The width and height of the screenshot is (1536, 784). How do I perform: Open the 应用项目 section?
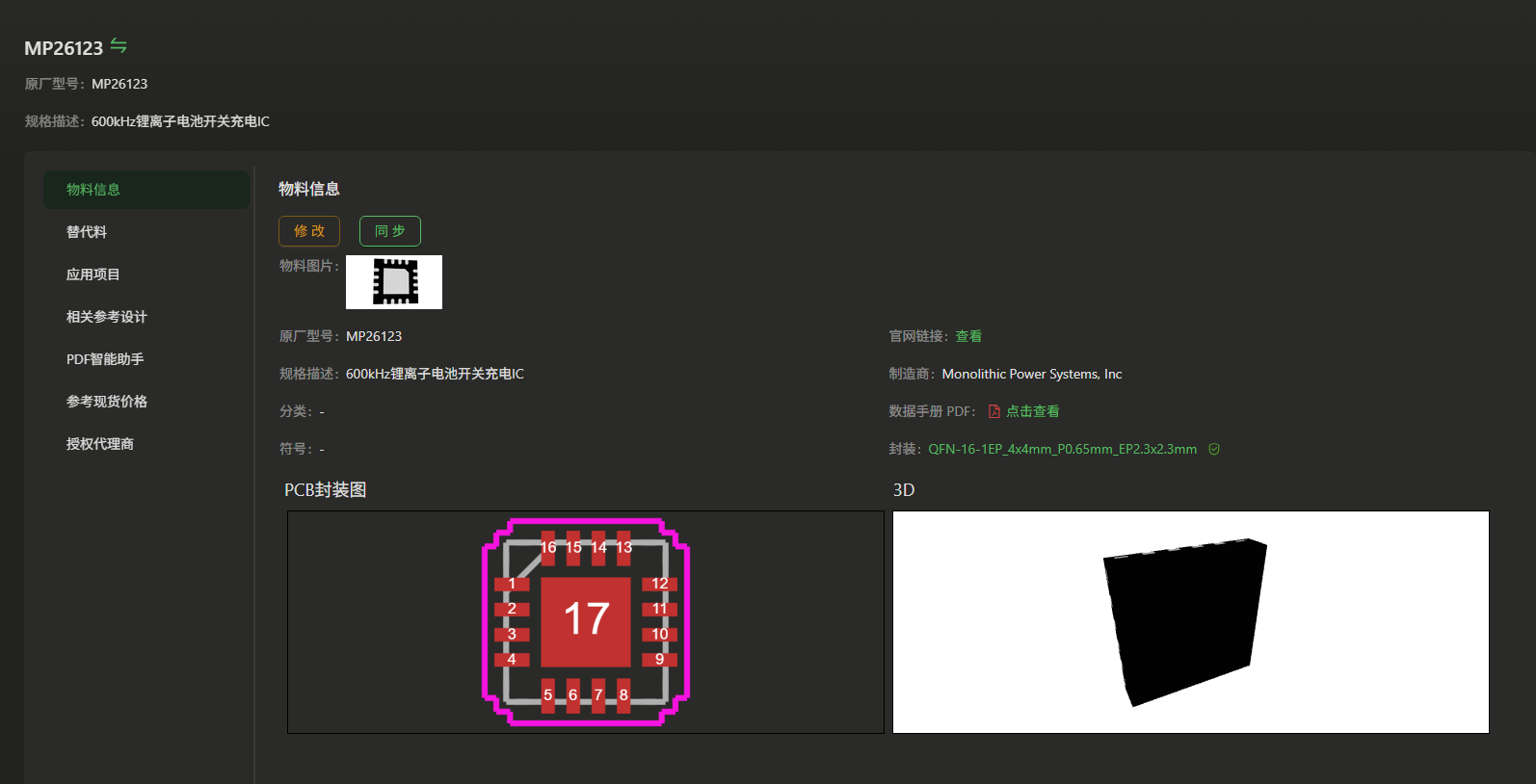[x=93, y=274]
